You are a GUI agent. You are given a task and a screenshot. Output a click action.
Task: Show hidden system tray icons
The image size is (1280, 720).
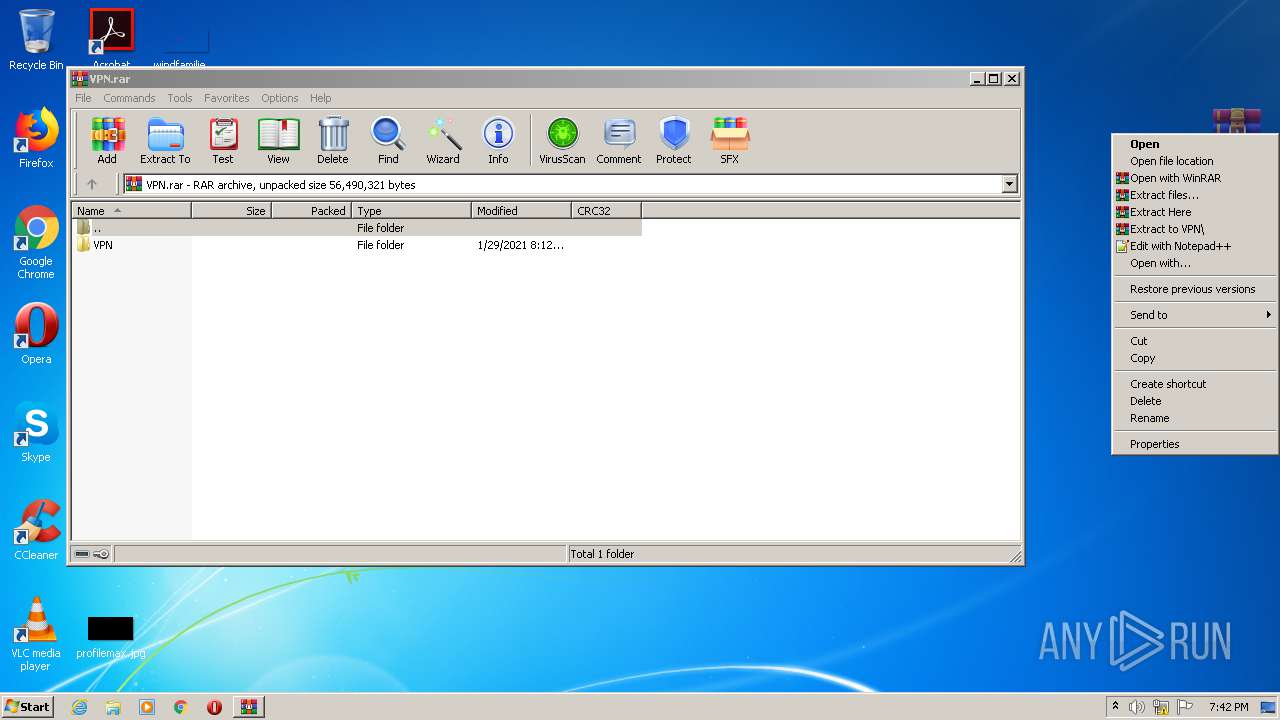1115,707
